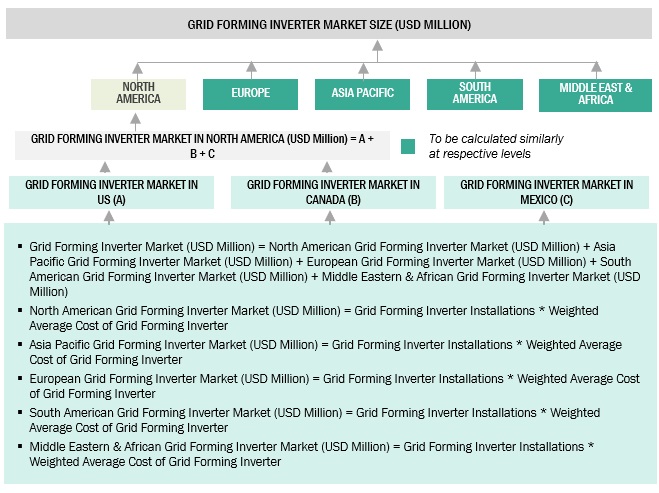Click the arrowhead above the Asia Pacific box
Image resolution: width=659 pixels, height=493 pixels.
pos(362,69)
